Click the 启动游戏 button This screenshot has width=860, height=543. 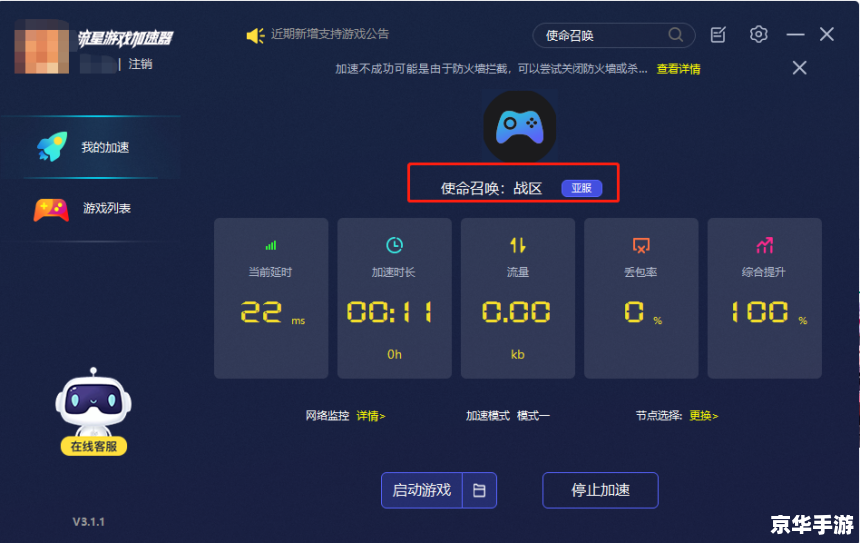(422, 490)
